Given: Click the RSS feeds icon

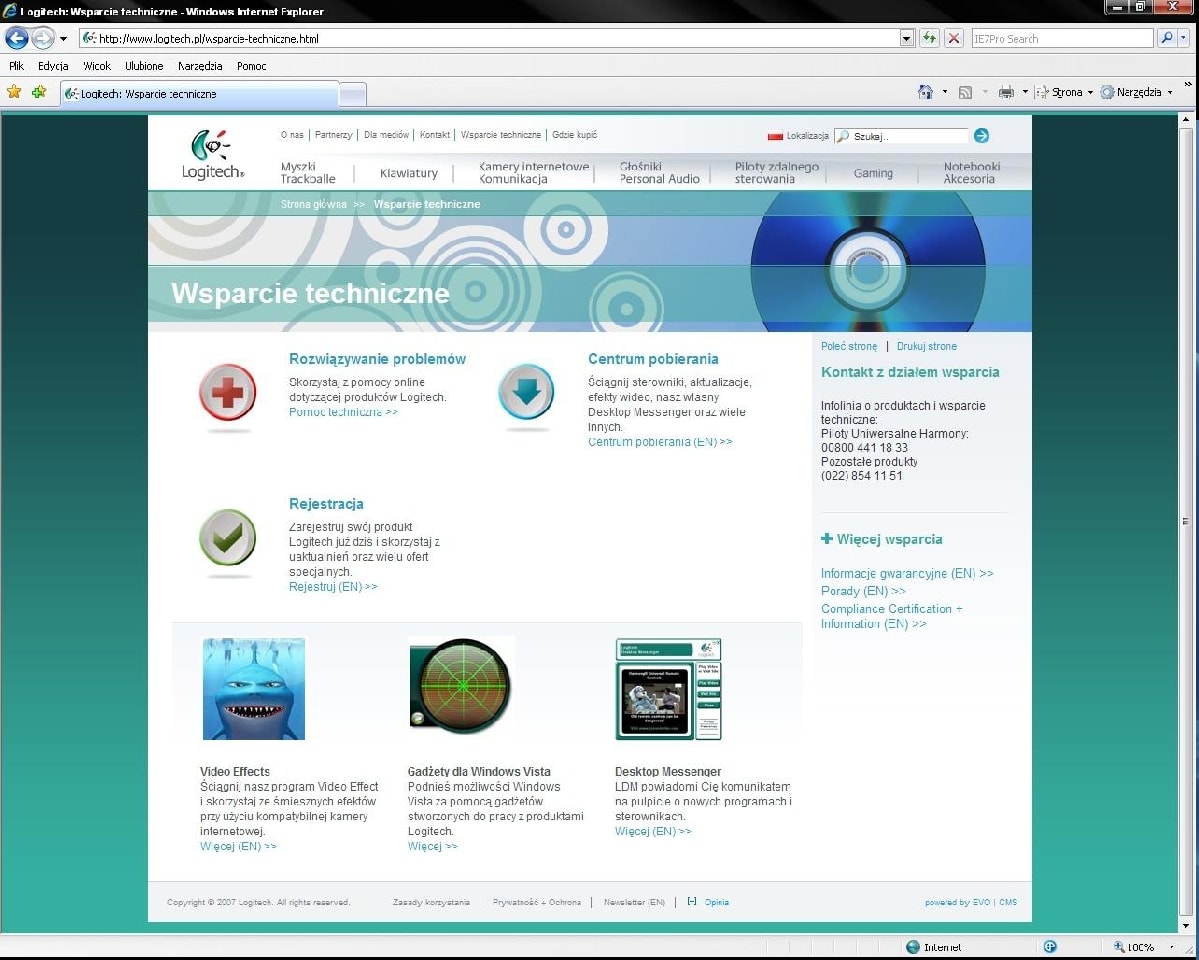Looking at the screenshot, I should point(965,92).
